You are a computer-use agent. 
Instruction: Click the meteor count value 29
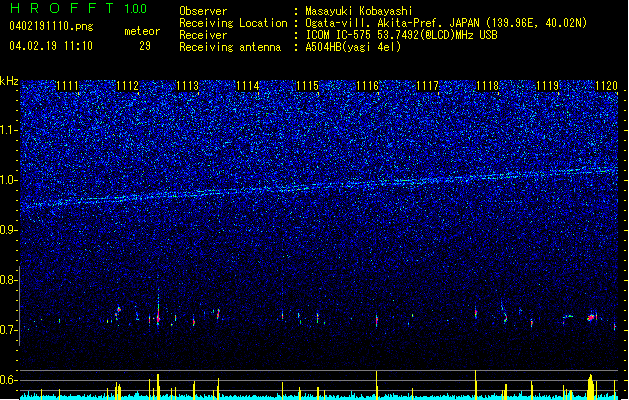[x=145, y=46]
